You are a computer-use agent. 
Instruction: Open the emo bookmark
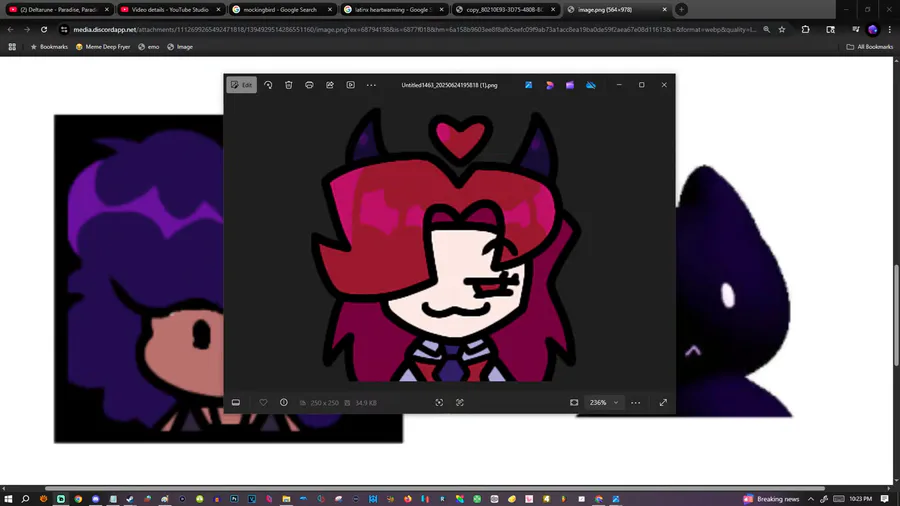tap(149, 47)
